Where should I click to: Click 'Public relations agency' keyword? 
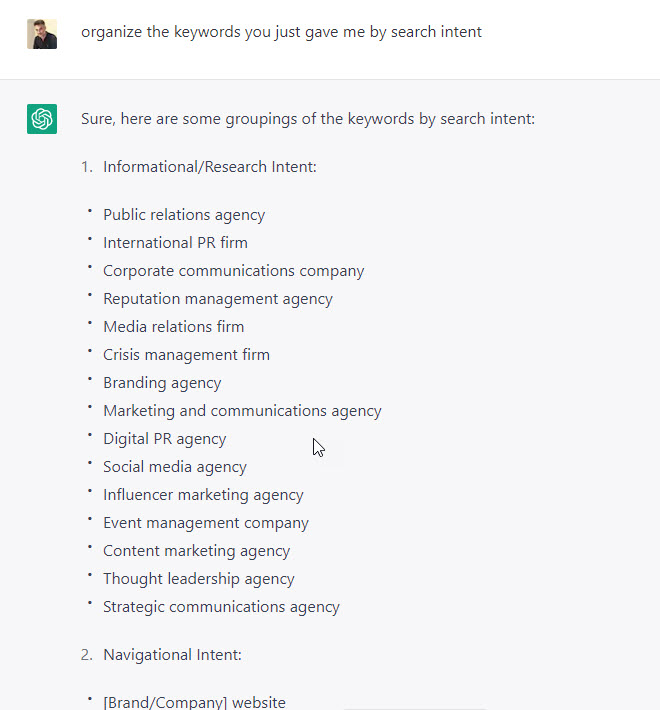pos(184,215)
